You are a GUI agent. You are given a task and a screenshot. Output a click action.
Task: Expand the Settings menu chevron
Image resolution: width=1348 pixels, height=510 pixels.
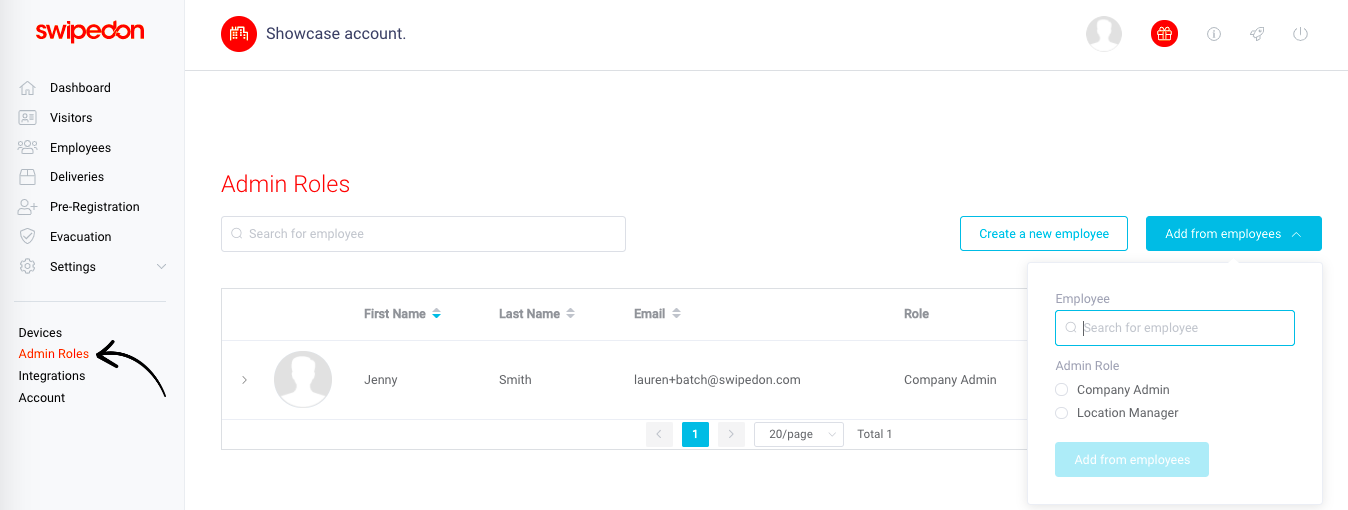click(x=162, y=267)
